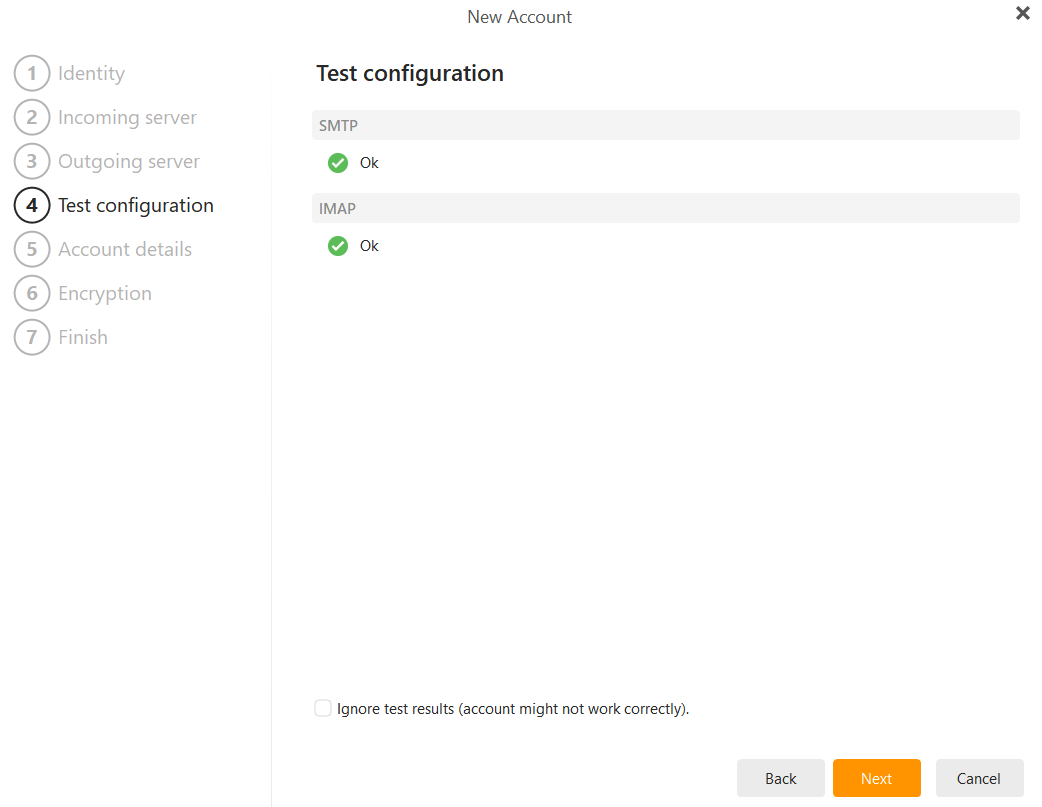Image resolution: width=1042 pixels, height=807 pixels.
Task: Click the step 6 Encryption circle icon
Action: [x=31, y=293]
